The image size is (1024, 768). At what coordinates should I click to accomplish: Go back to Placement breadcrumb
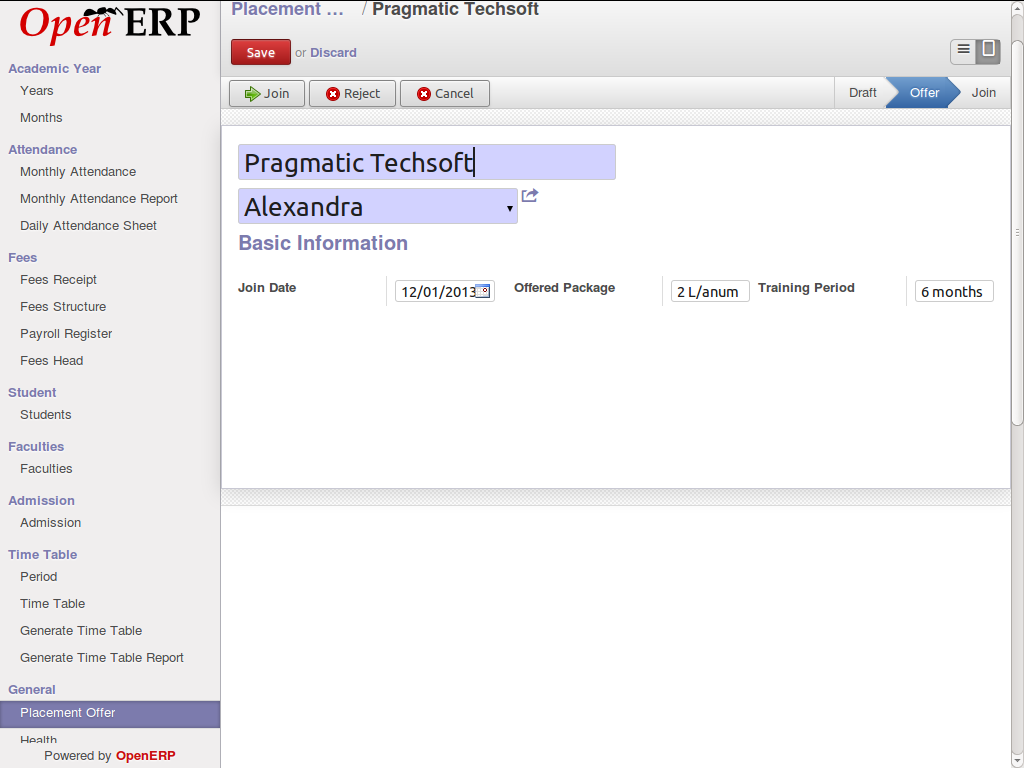(287, 9)
